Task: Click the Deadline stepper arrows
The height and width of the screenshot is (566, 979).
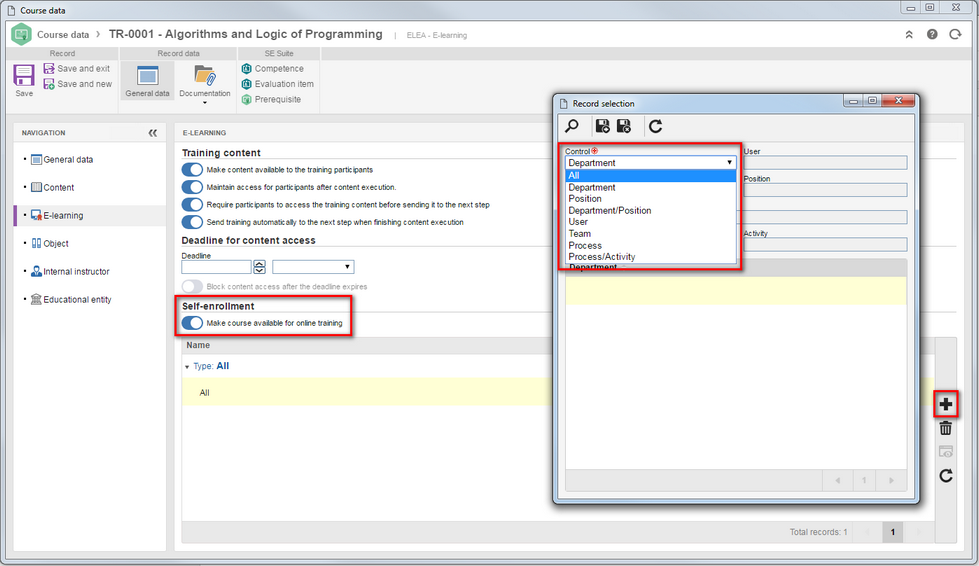Action: 260,267
